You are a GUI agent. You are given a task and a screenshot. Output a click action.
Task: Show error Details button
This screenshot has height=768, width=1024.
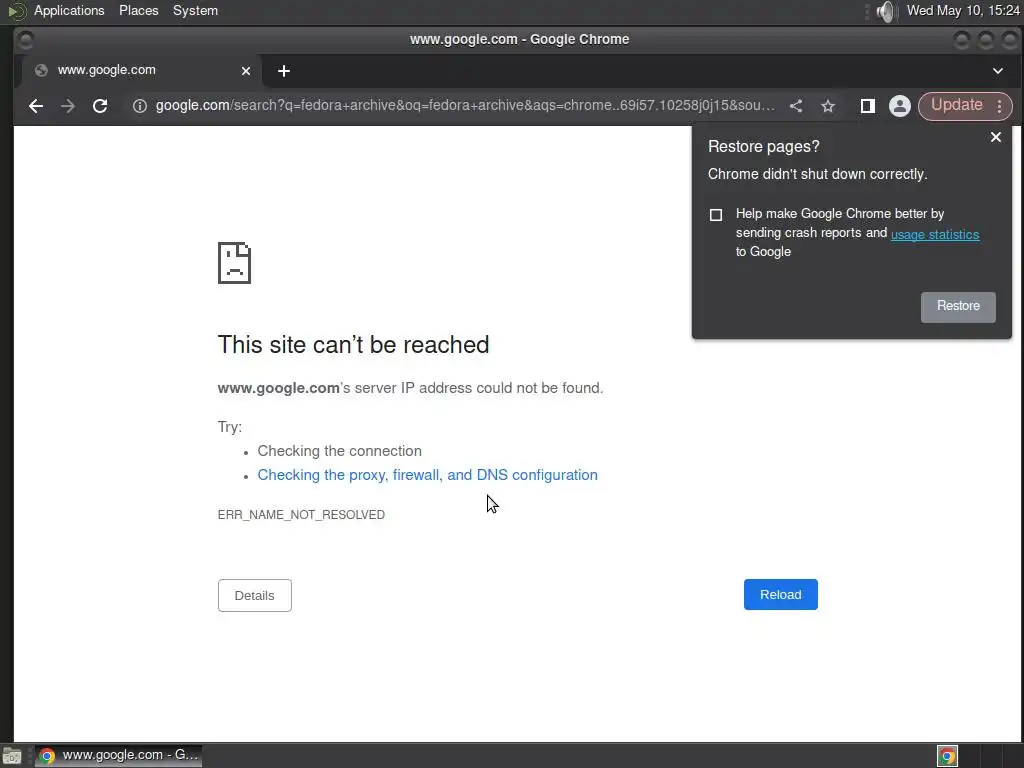tap(255, 596)
